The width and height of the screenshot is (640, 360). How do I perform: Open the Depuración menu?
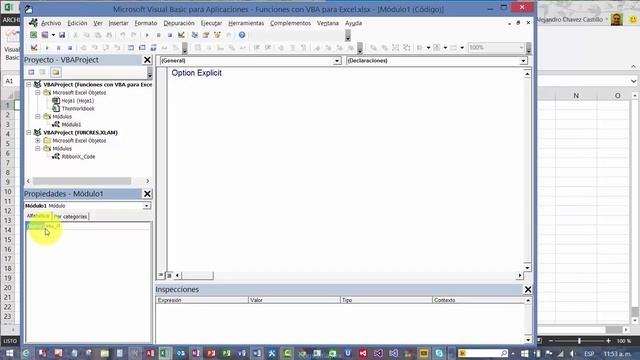[x=179, y=23]
